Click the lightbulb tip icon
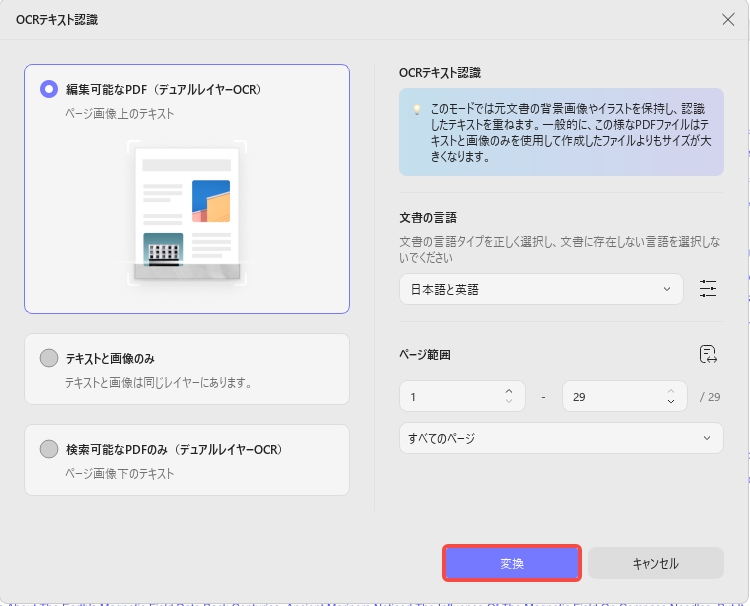Screen dimensions: 750x606 point(417,110)
